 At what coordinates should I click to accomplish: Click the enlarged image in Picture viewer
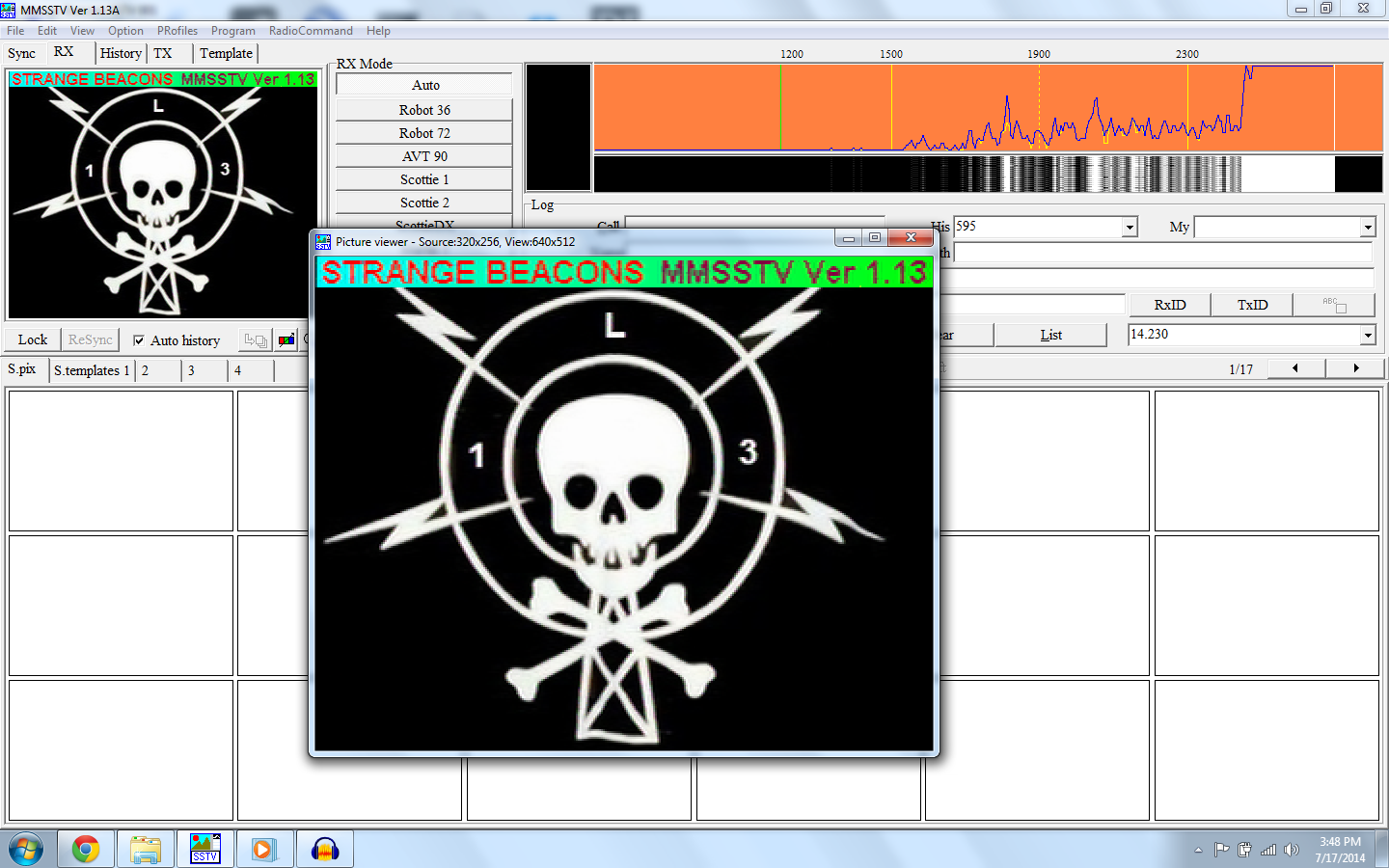624,503
